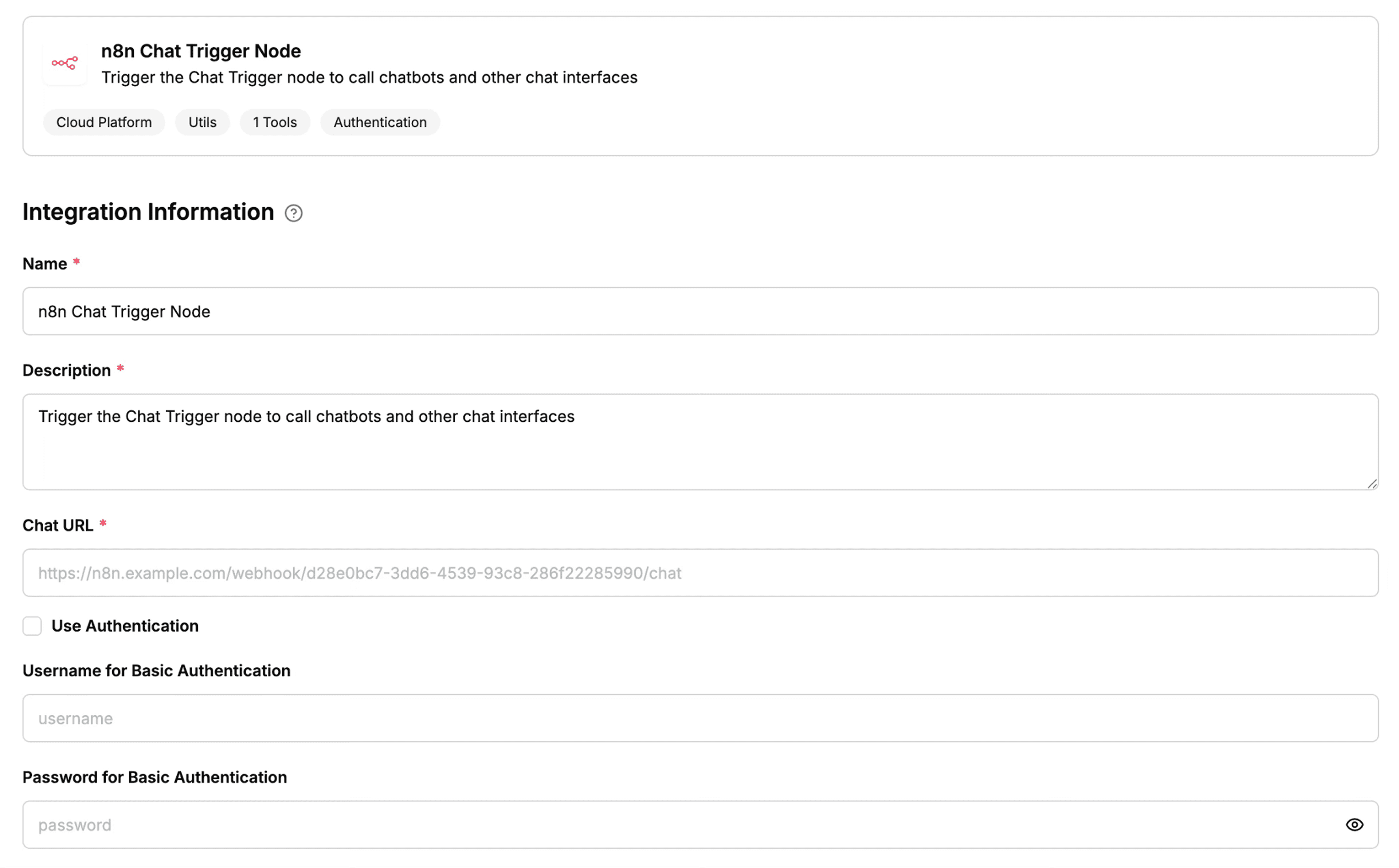The height and width of the screenshot is (868, 1399).
Task: Click the Utils tag
Action: pos(202,122)
